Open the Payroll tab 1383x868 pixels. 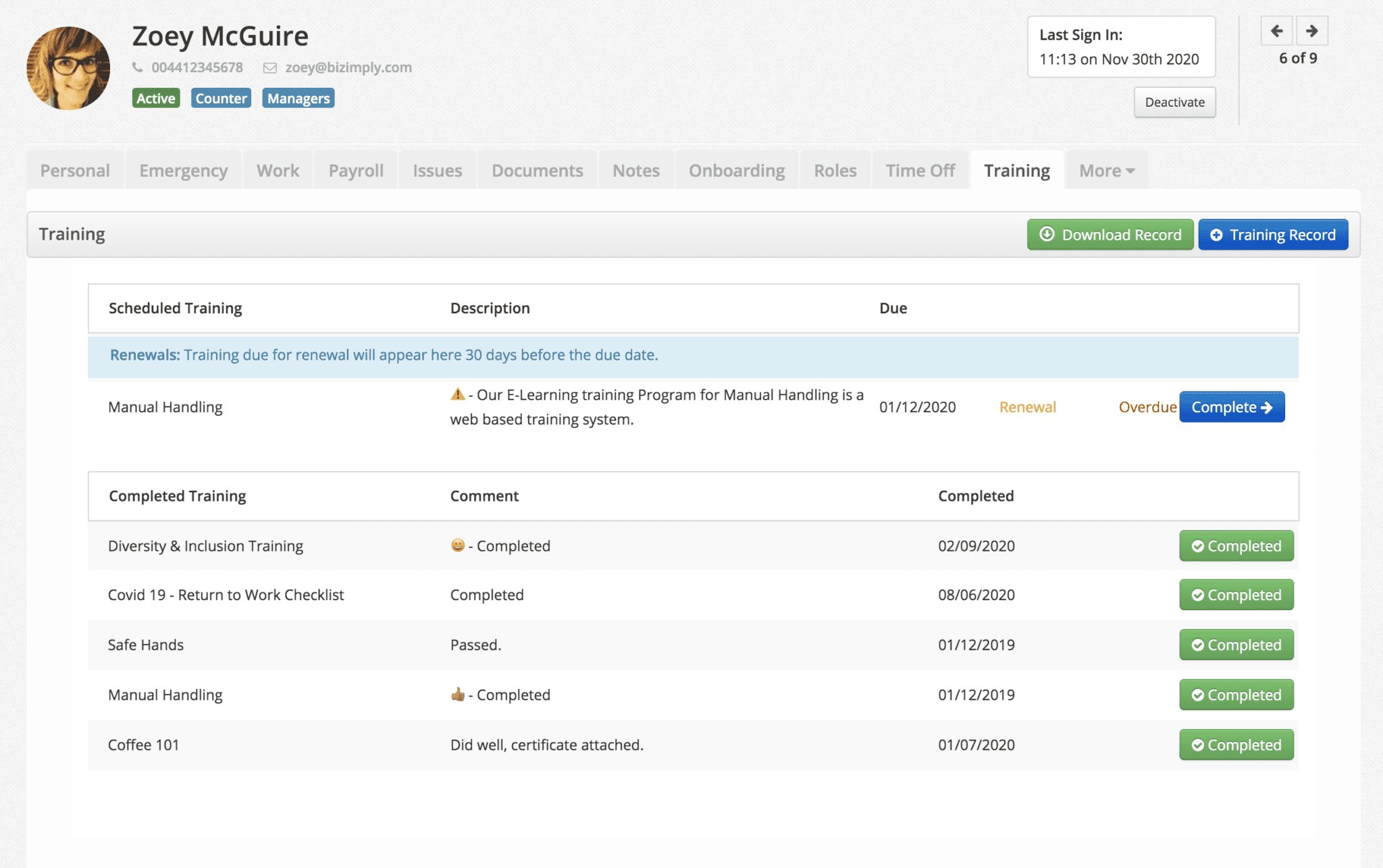click(x=356, y=171)
